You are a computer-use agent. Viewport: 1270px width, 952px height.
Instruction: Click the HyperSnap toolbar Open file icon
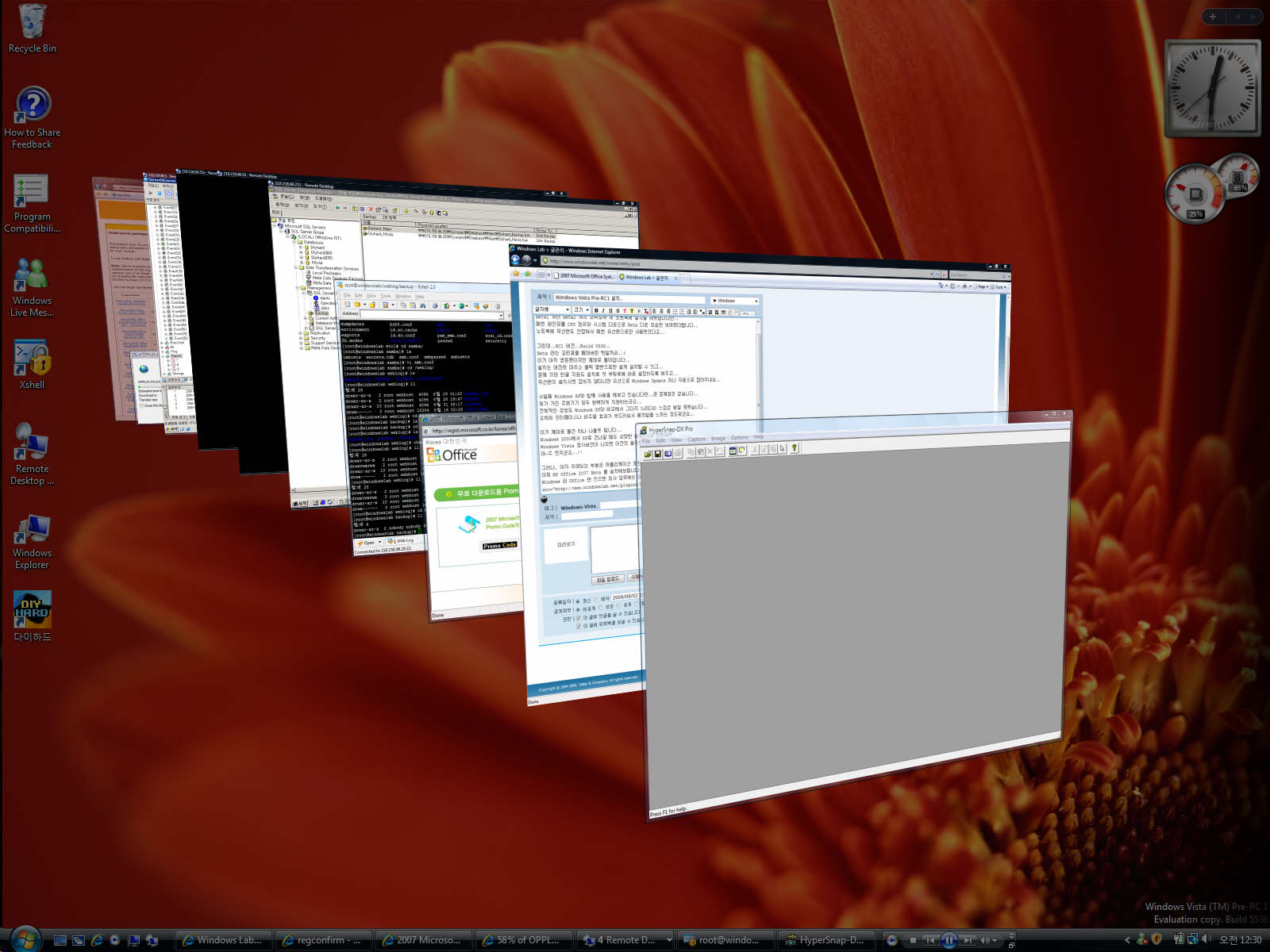[x=648, y=454]
